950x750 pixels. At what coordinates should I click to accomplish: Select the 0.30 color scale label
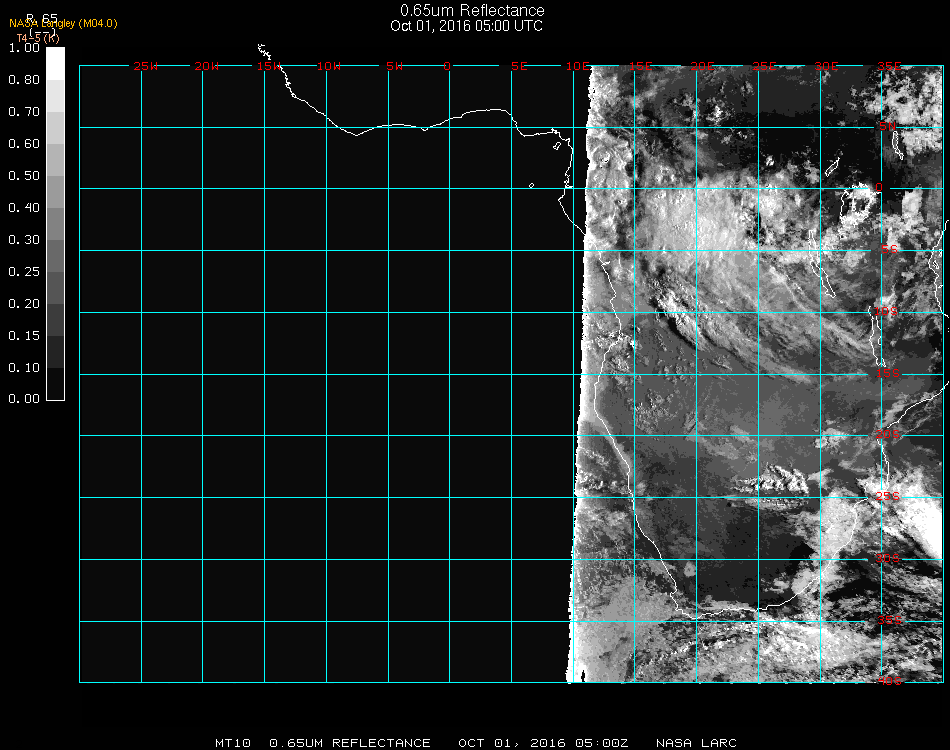coord(24,240)
